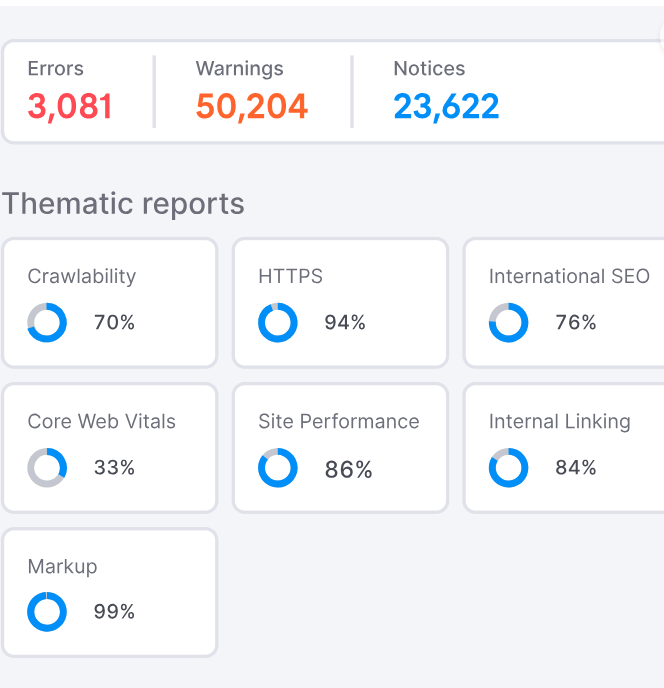Click the HTTPS donut chart icon

click(278, 323)
